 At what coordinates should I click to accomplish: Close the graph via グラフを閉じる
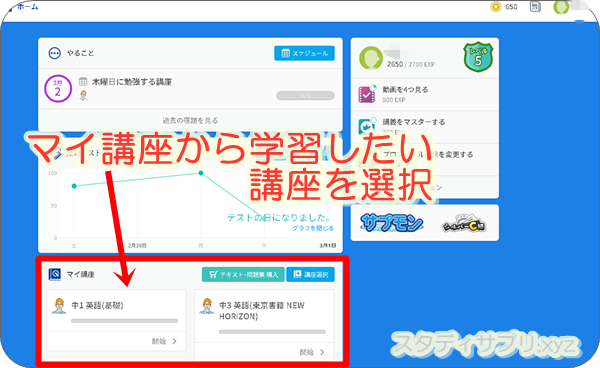(x=313, y=228)
